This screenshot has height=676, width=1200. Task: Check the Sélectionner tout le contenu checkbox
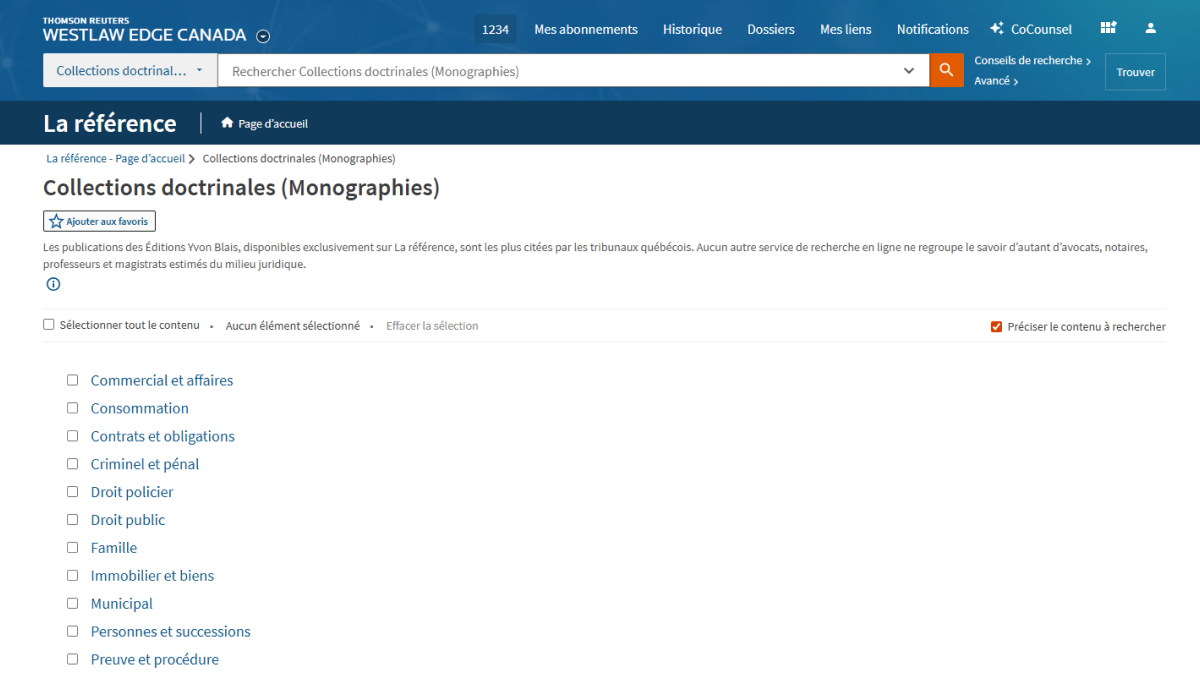pyautogui.click(x=49, y=325)
